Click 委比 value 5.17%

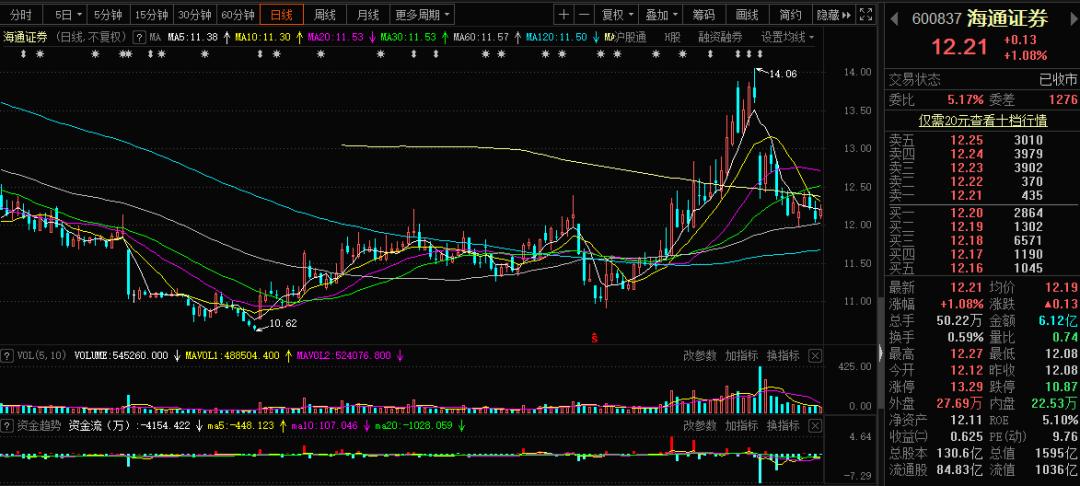pos(965,100)
